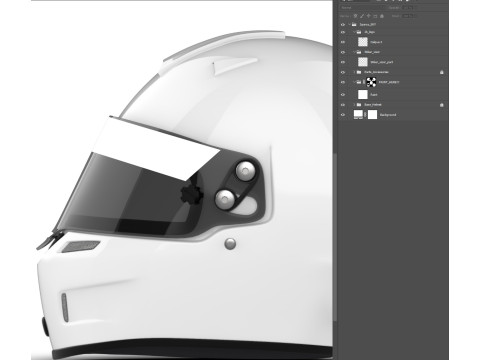Screen dimensions: 480x360
Task: Select the Background layer mask thumbnail
Action: (372, 115)
